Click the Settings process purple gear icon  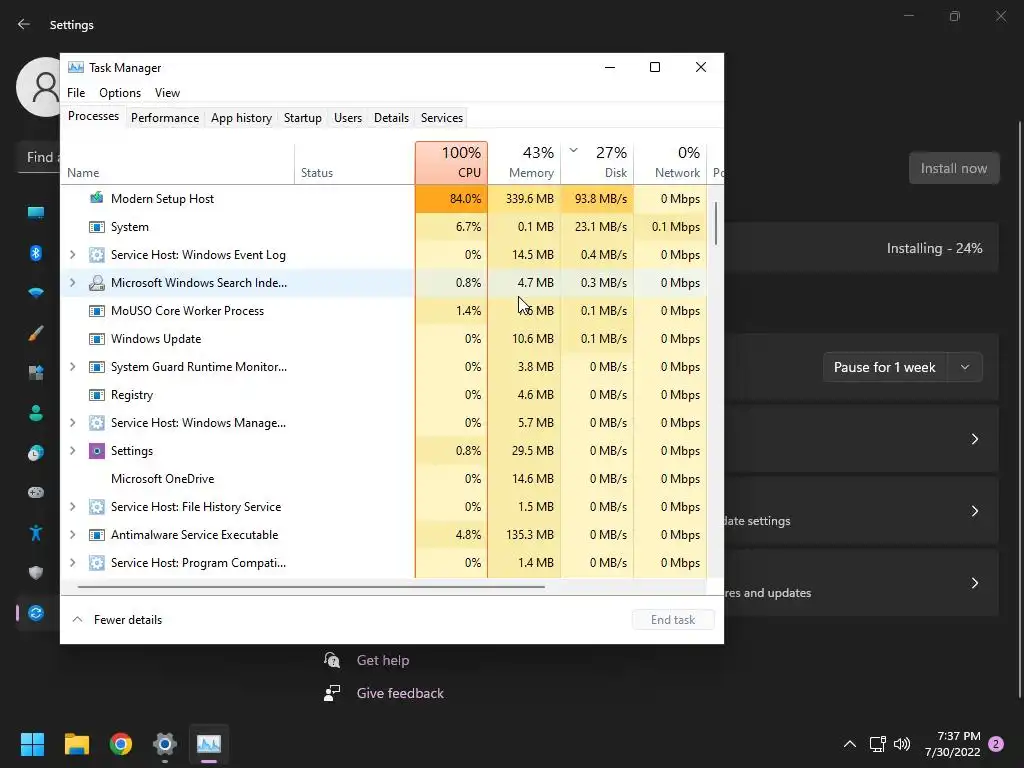pos(97,451)
